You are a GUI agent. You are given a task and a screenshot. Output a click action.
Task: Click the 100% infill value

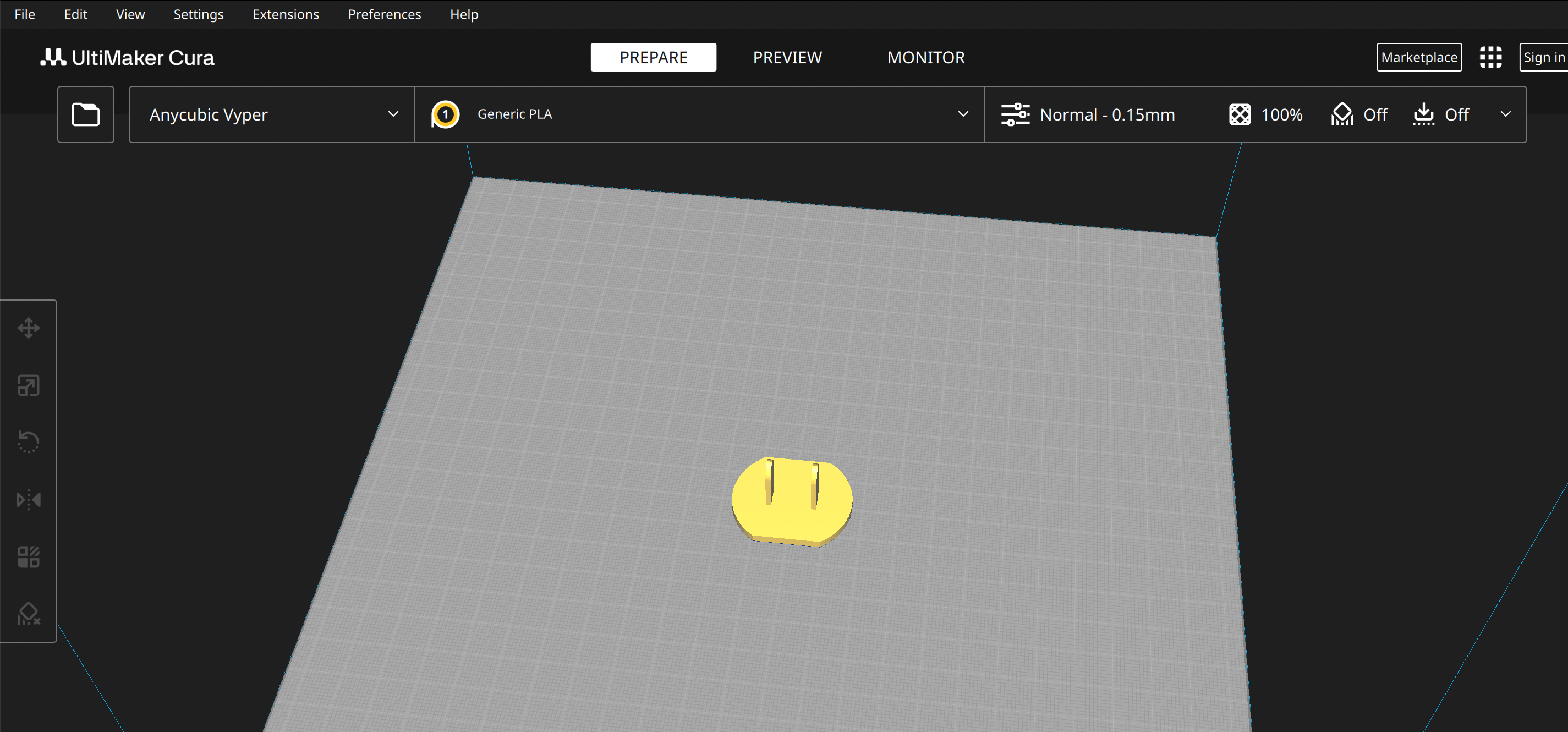click(1281, 114)
